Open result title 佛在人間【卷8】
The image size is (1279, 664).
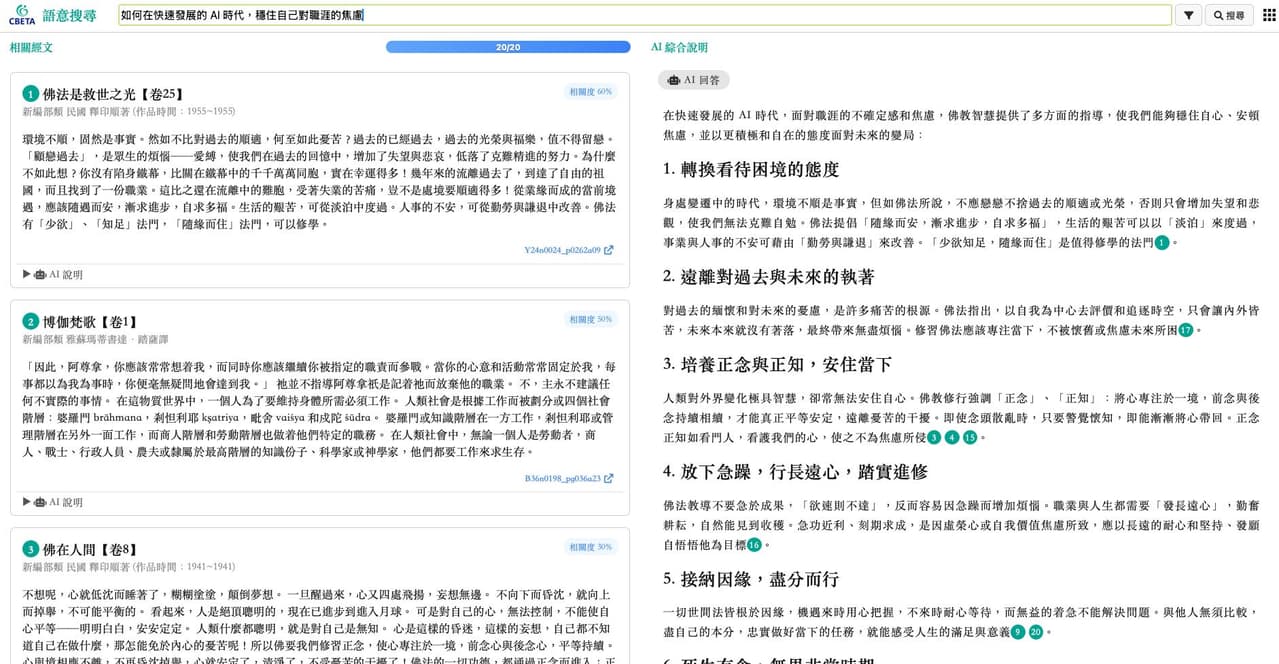click(x=90, y=549)
